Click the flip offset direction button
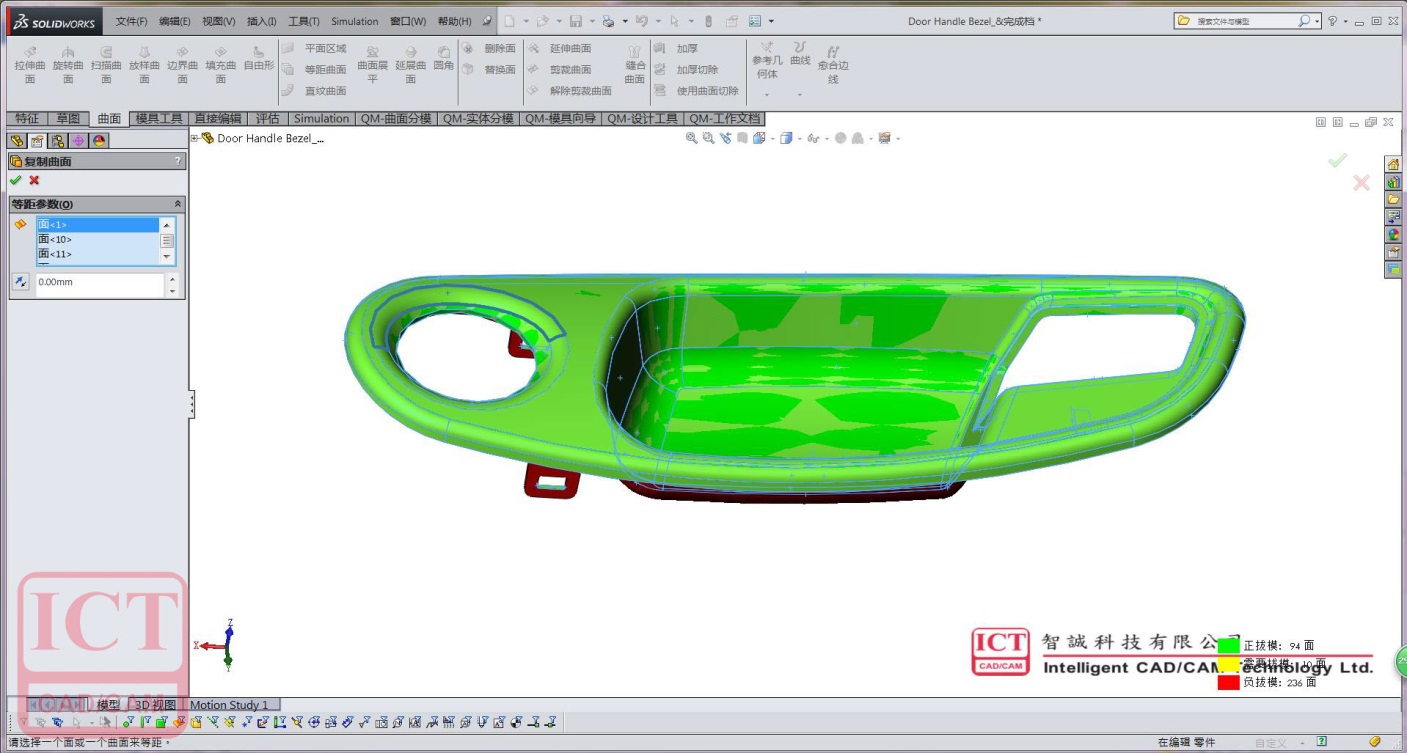The image size is (1407, 753). pos(20,283)
